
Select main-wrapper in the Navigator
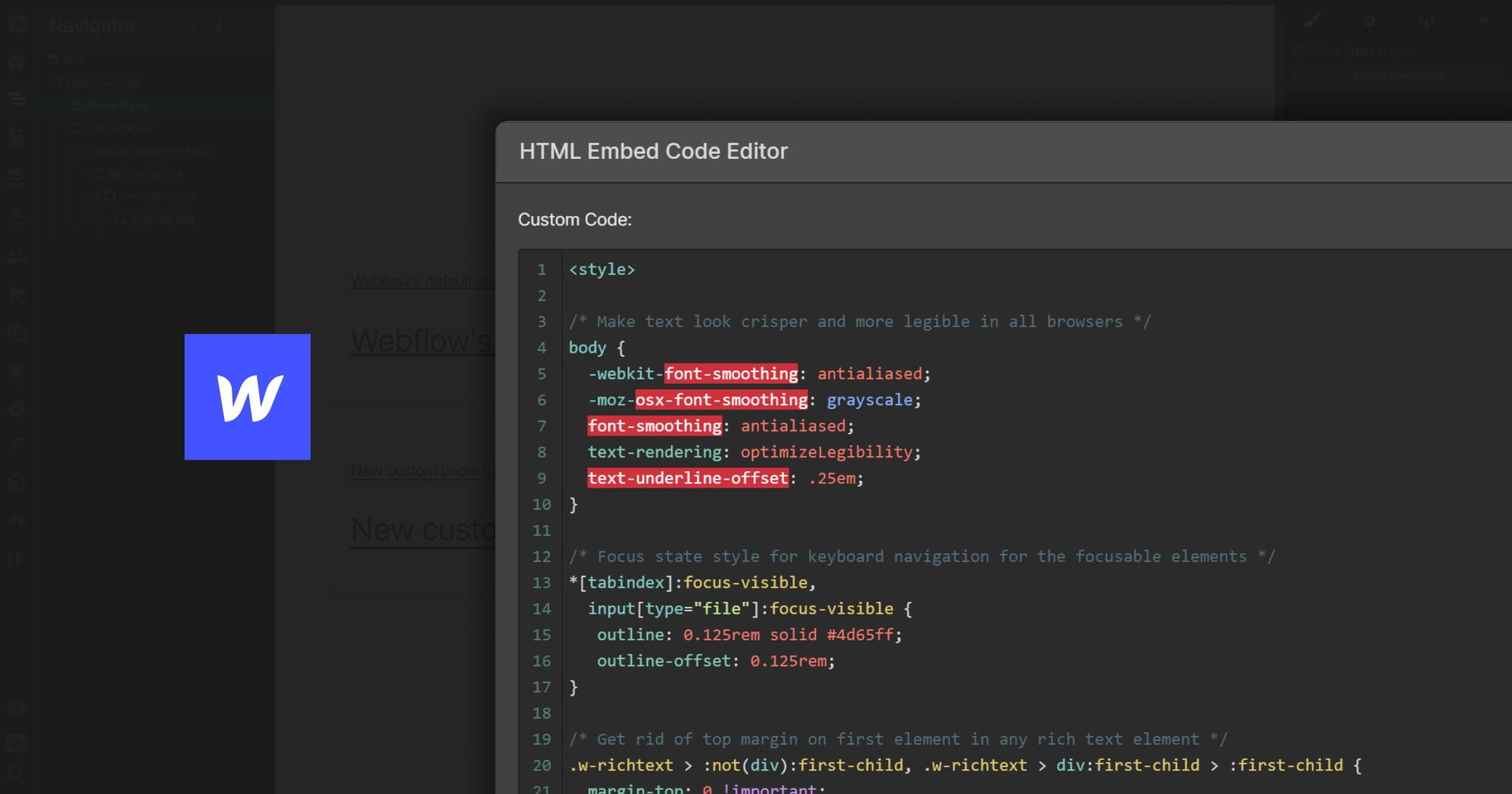point(119,128)
